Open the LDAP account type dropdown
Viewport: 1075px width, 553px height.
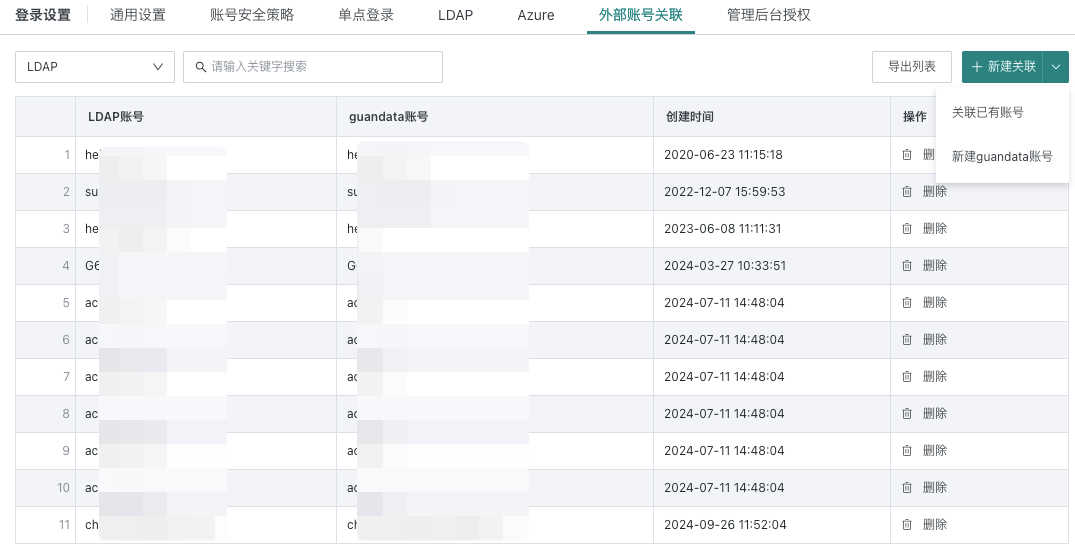95,67
